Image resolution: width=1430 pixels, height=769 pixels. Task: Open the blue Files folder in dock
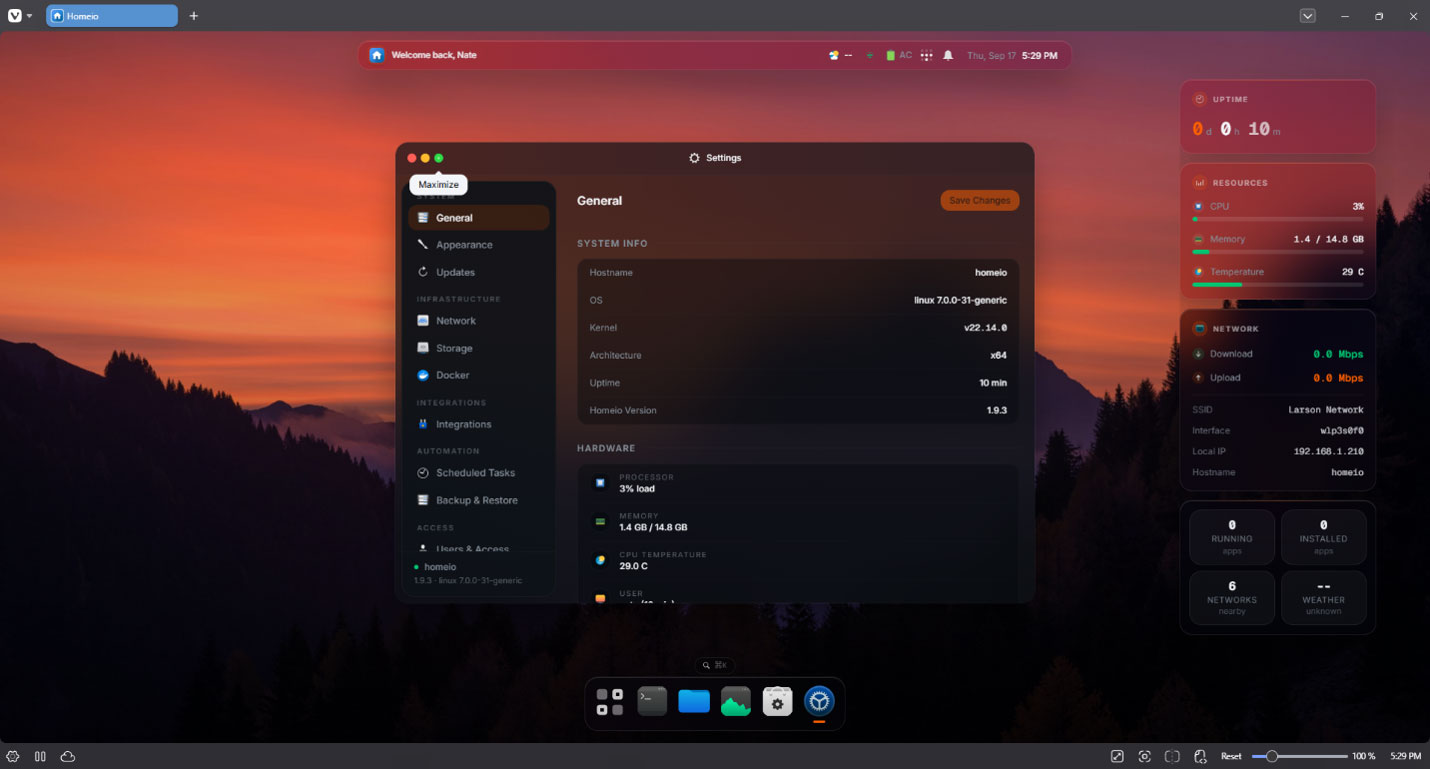694,701
